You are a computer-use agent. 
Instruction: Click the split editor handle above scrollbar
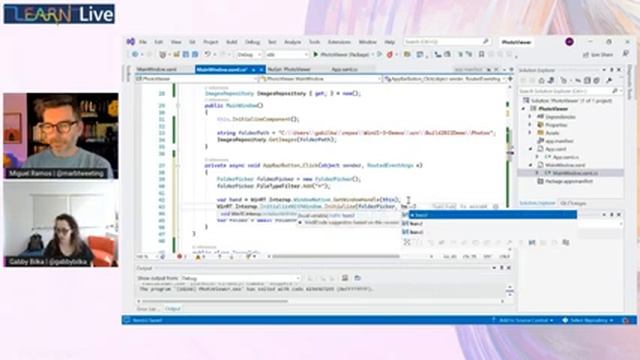(510, 79)
